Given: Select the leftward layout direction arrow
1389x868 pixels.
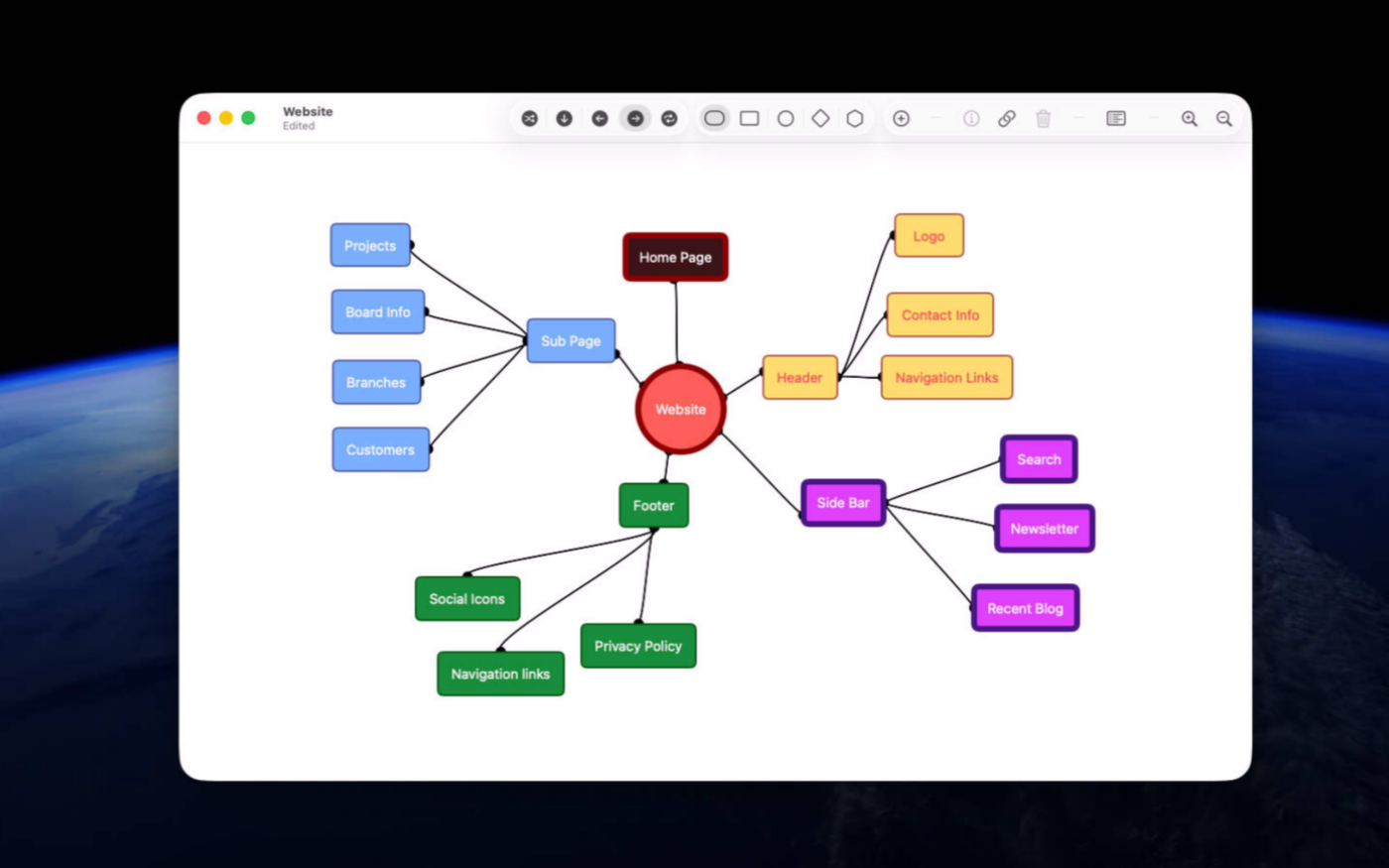Looking at the screenshot, I should (x=600, y=118).
